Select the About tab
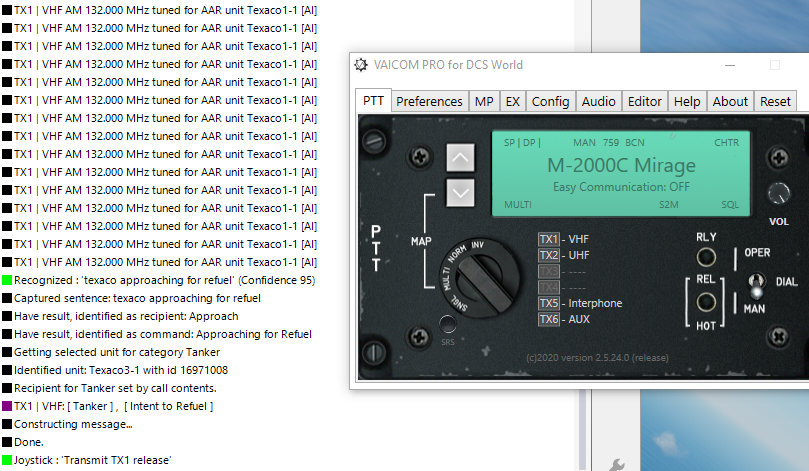Image resolution: width=809 pixels, height=471 pixels. 730,102
